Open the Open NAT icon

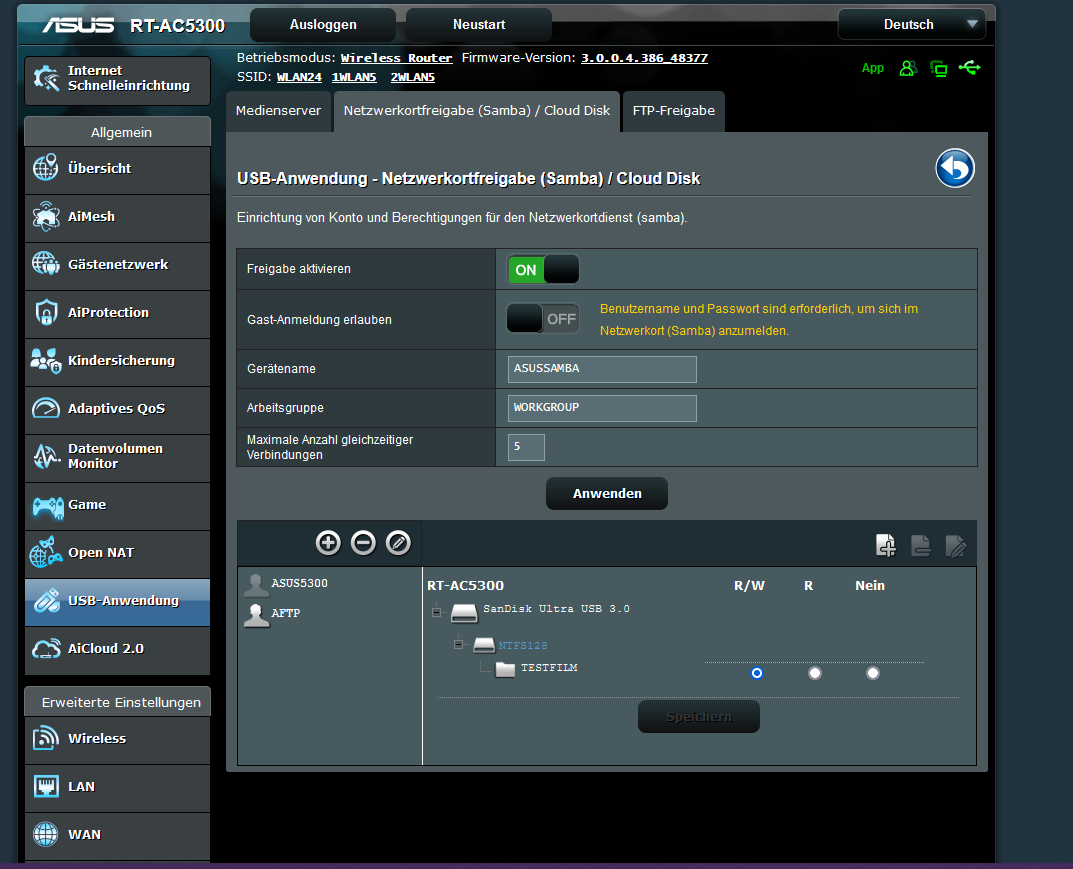[x=46, y=552]
